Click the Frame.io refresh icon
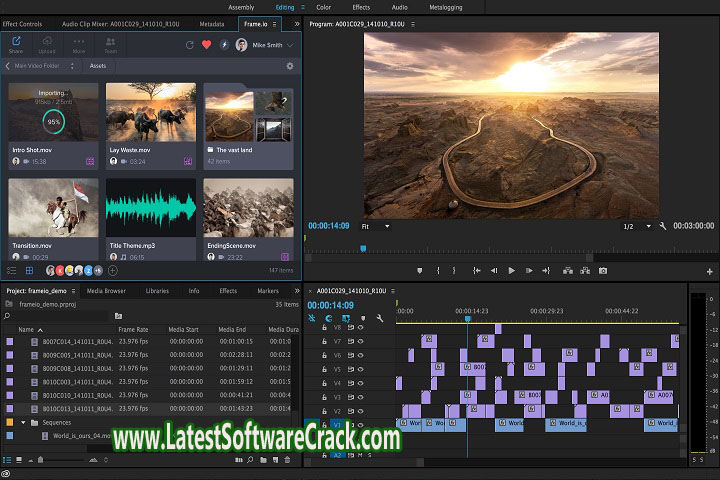The width and height of the screenshot is (720, 480). 190,45
